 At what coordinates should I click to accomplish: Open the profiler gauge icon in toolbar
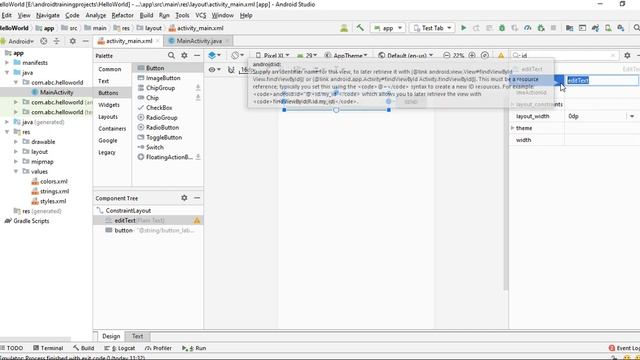(x=527, y=28)
